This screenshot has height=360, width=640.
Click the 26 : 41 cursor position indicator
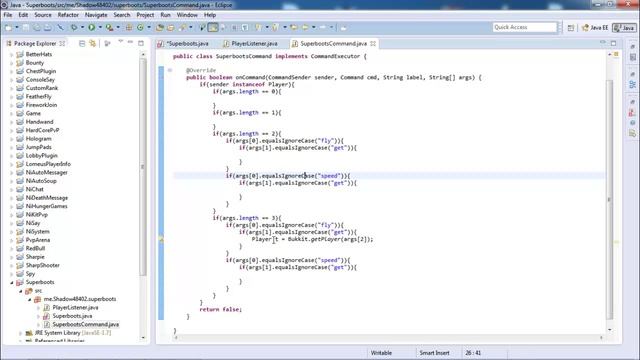pyautogui.click(x=473, y=353)
